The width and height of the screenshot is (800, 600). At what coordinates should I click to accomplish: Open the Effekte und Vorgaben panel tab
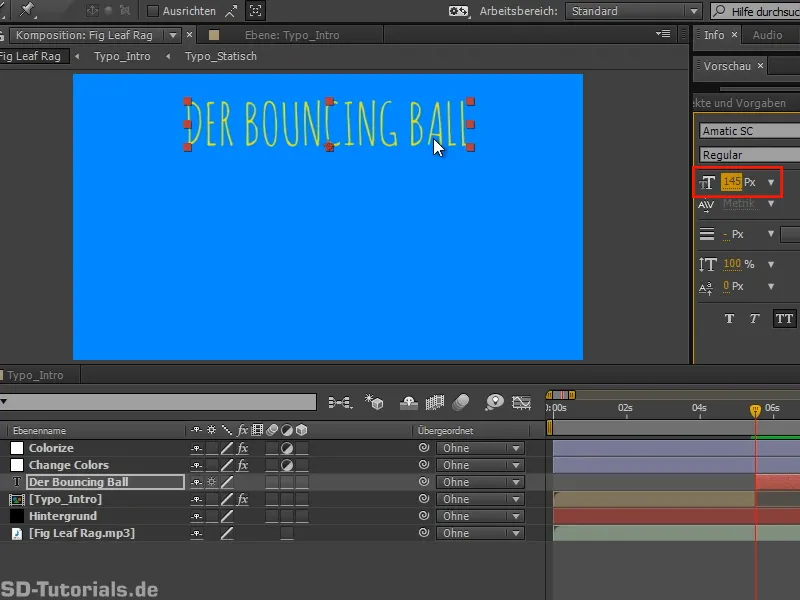739,103
